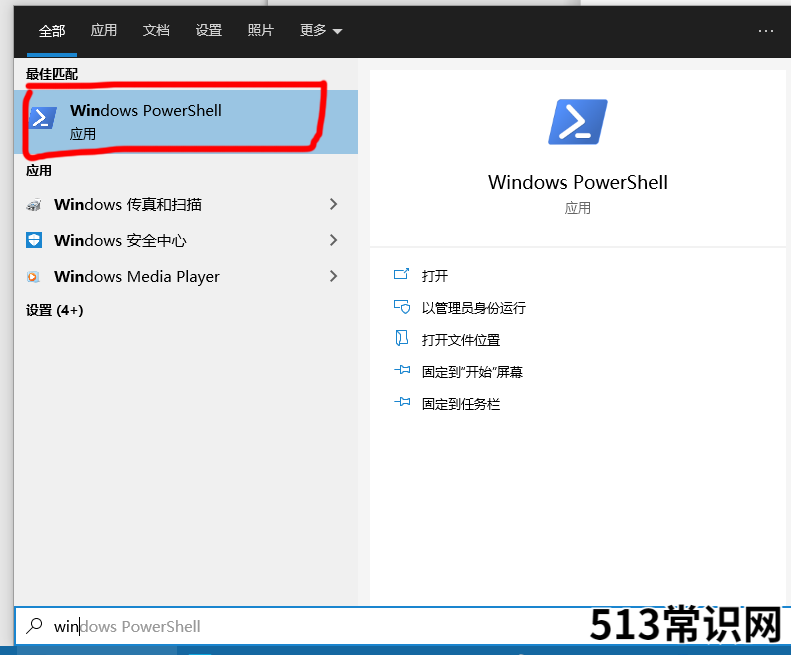Select the Windows 传真和扫描 fax icon
This screenshot has height=655, width=791.
click(34, 205)
